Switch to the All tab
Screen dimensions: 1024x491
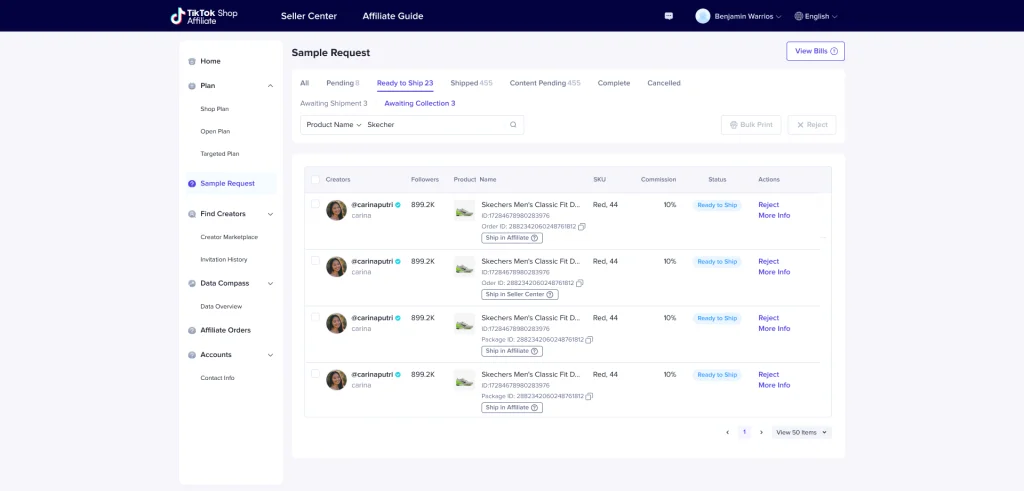click(x=304, y=83)
